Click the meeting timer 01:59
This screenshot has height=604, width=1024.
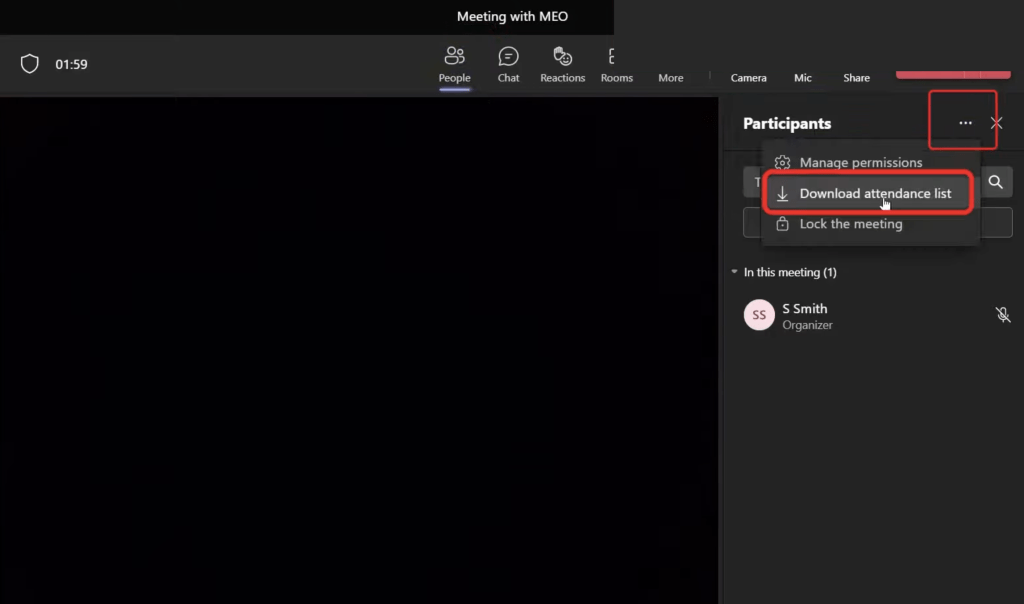click(71, 64)
